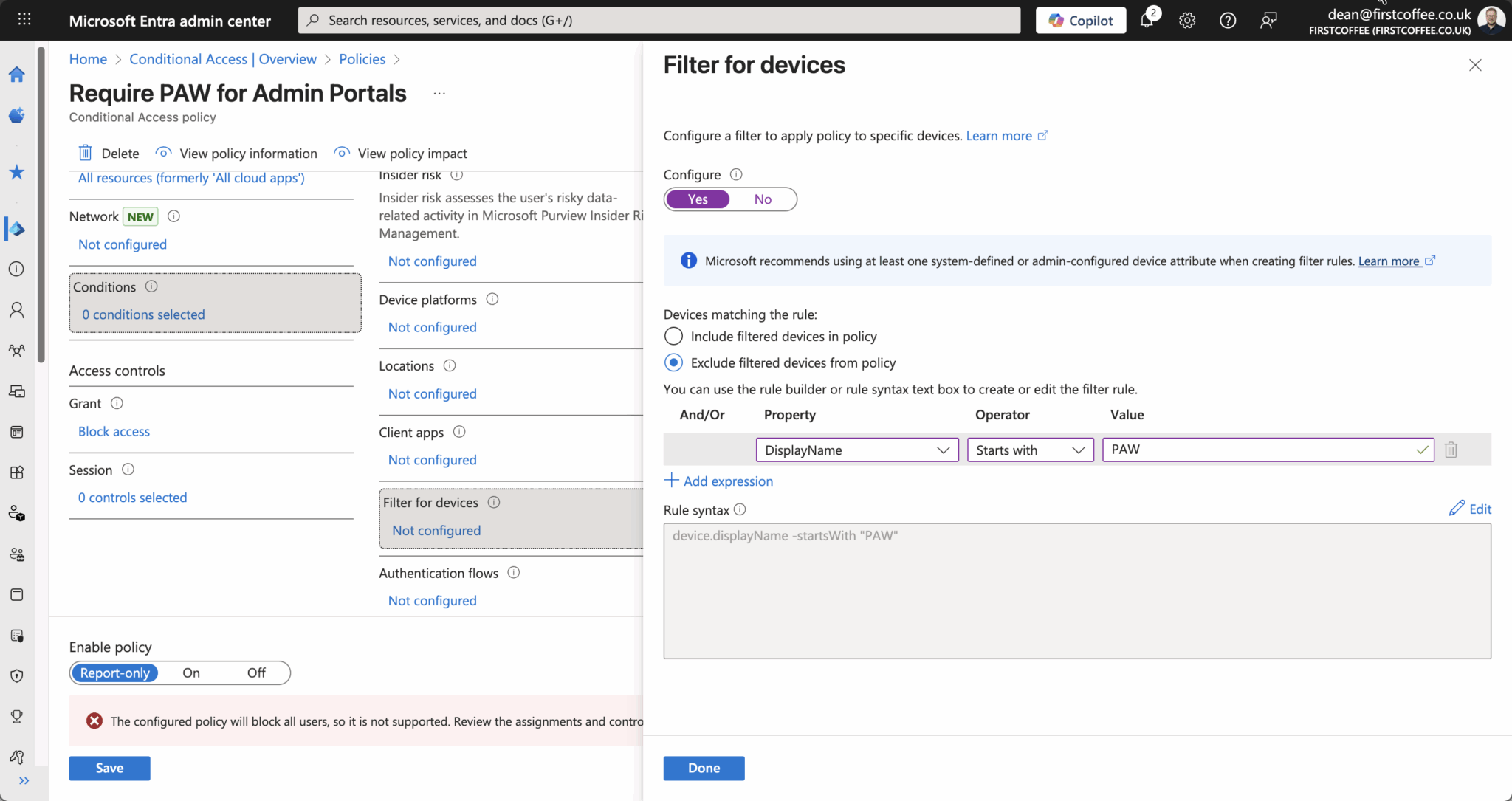1512x801 pixels.
Task: Select the Home icon in the sidebar
Action: [x=16, y=75]
